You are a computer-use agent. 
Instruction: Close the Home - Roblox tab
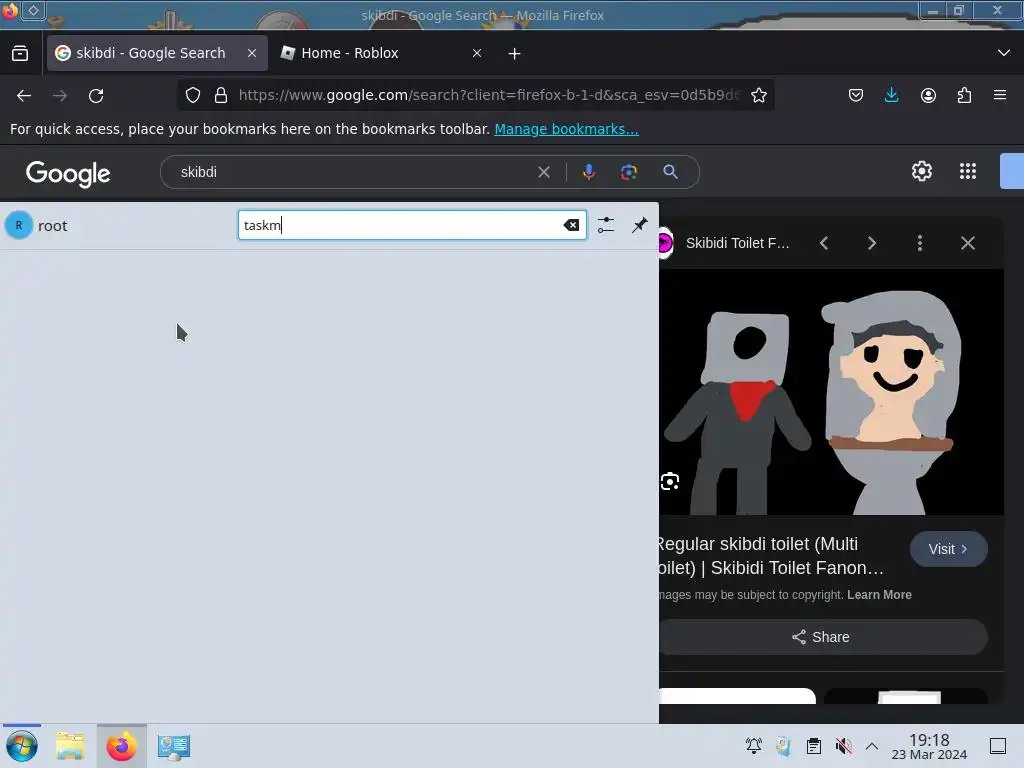click(x=477, y=54)
